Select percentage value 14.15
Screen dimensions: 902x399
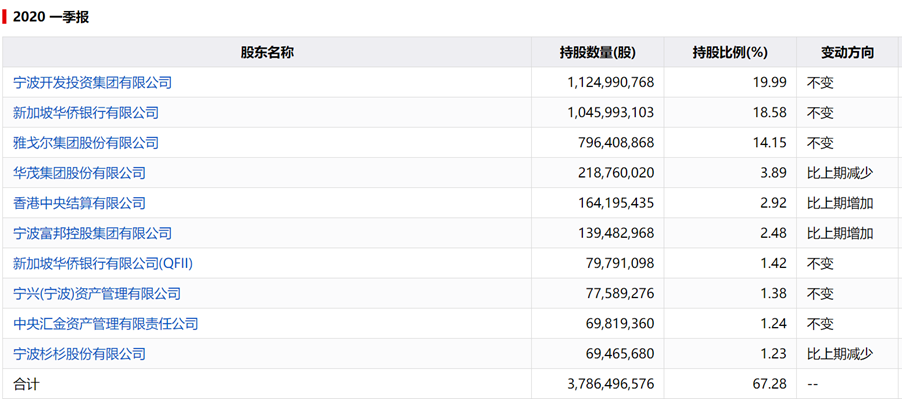pyautogui.click(x=771, y=143)
